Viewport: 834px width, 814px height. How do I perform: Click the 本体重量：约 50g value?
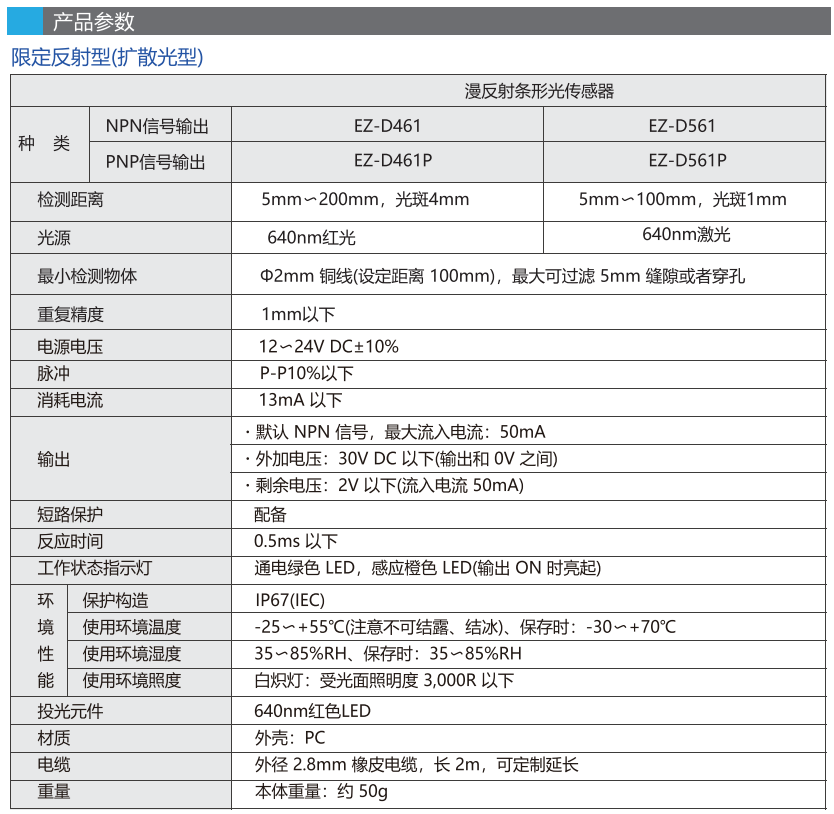(x=321, y=791)
